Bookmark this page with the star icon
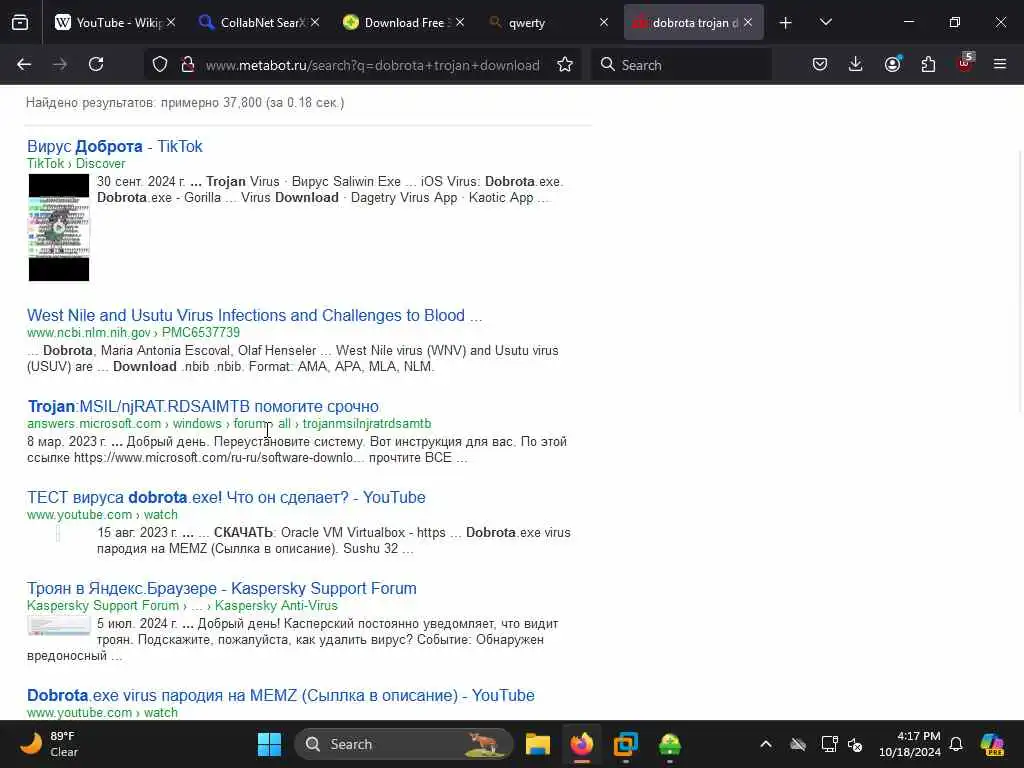 pyautogui.click(x=565, y=64)
